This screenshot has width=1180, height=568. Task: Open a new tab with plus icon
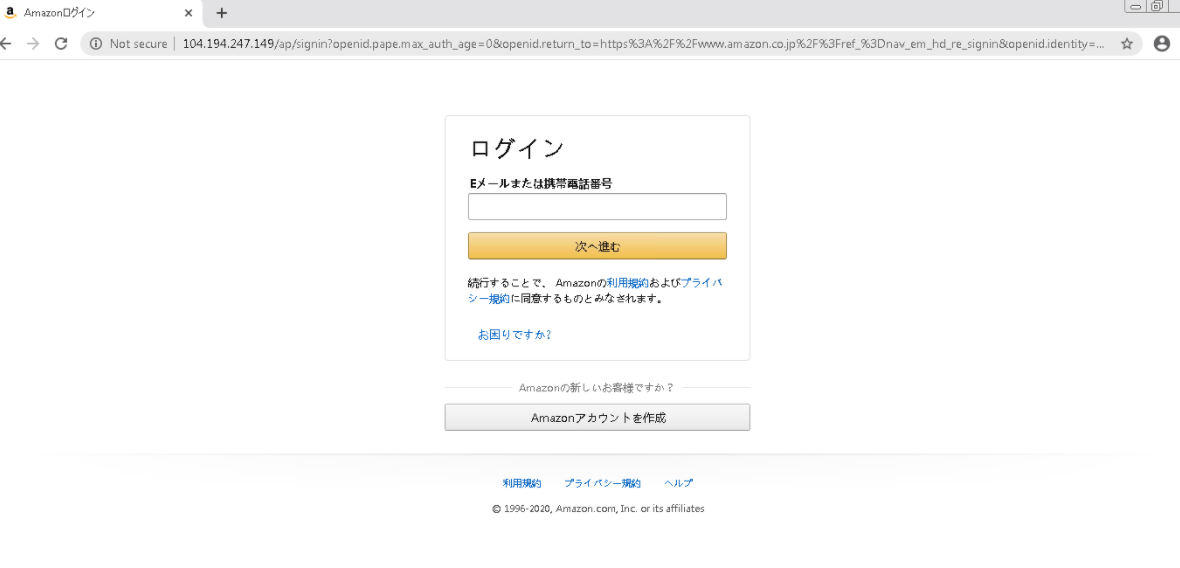pyautogui.click(x=221, y=13)
